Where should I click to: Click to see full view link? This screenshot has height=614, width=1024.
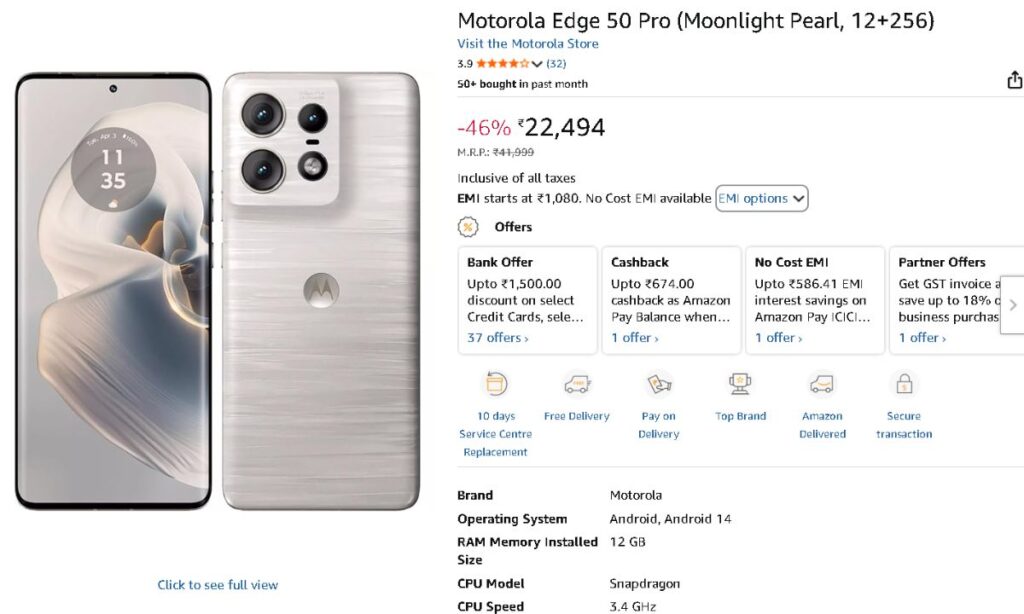[x=218, y=585]
